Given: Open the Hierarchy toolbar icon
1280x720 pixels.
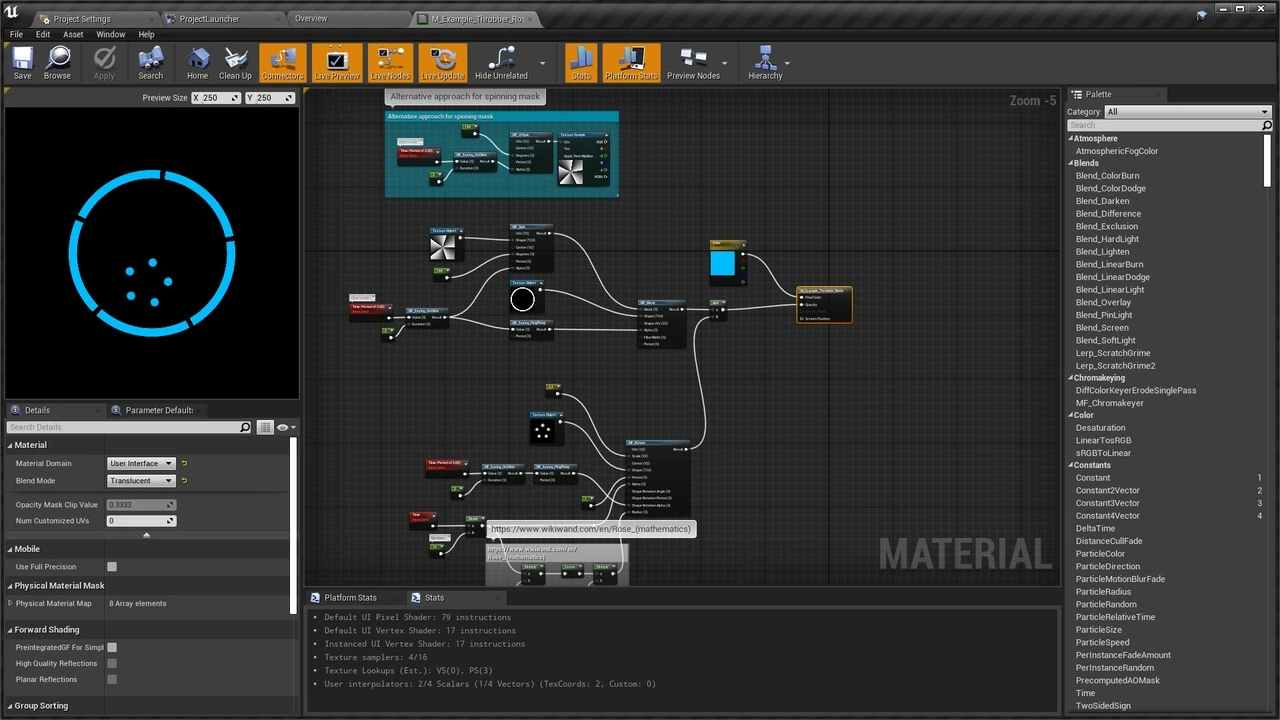Looking at the screenshot, I should 765,62.
